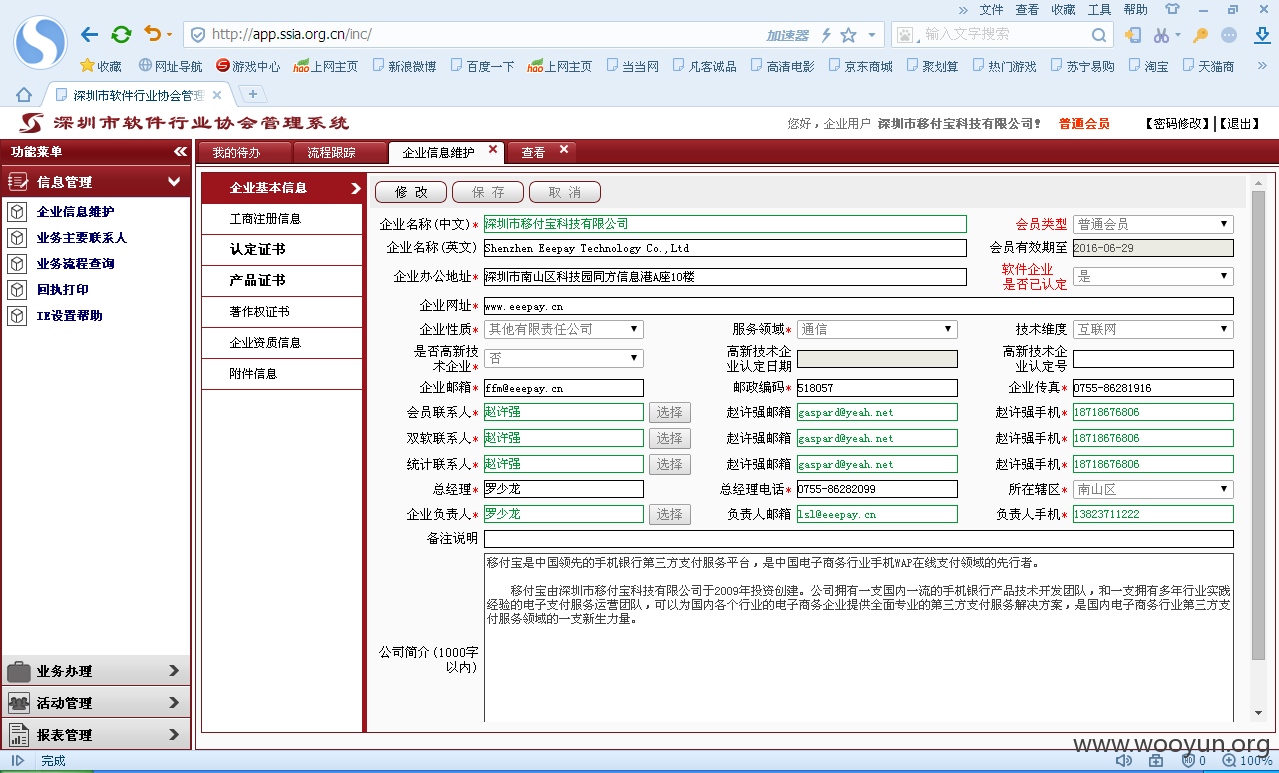Click 选择 next to 会员联系人
Image resolution: width=1279 pixels, height=773 pixels.
670,412
